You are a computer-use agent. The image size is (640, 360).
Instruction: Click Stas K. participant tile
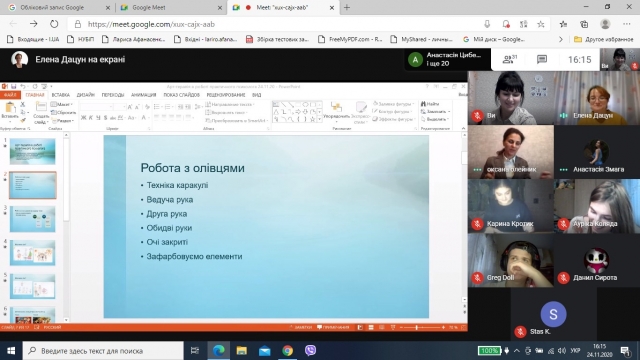pos(553,314)
